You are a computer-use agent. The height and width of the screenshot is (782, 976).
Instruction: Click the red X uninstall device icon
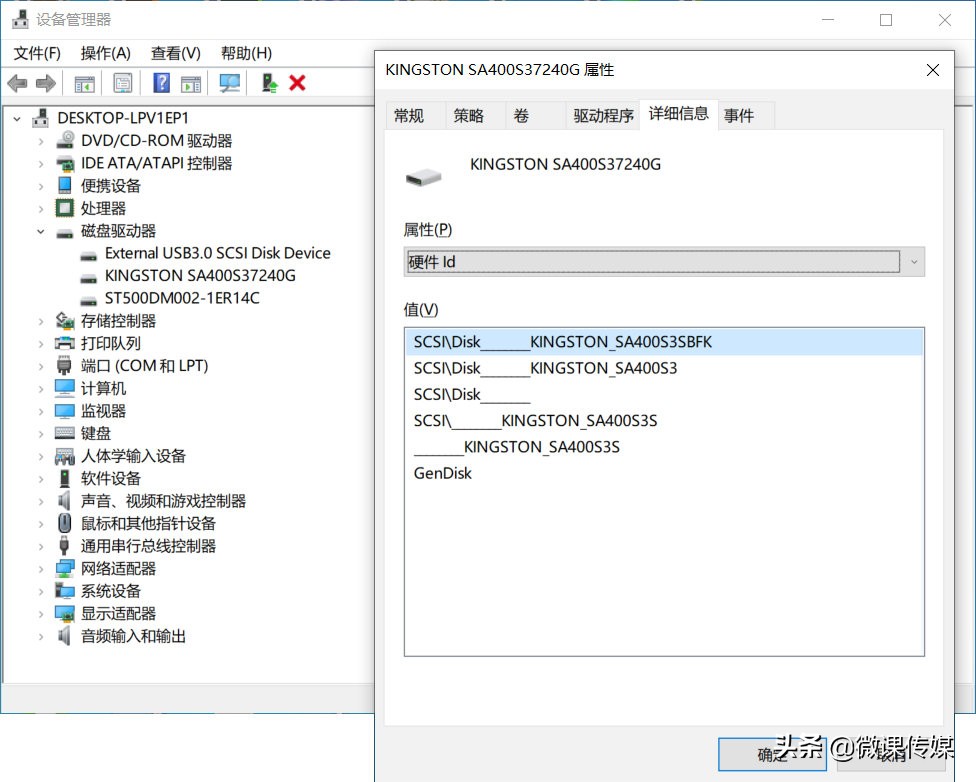coord(298,83)
